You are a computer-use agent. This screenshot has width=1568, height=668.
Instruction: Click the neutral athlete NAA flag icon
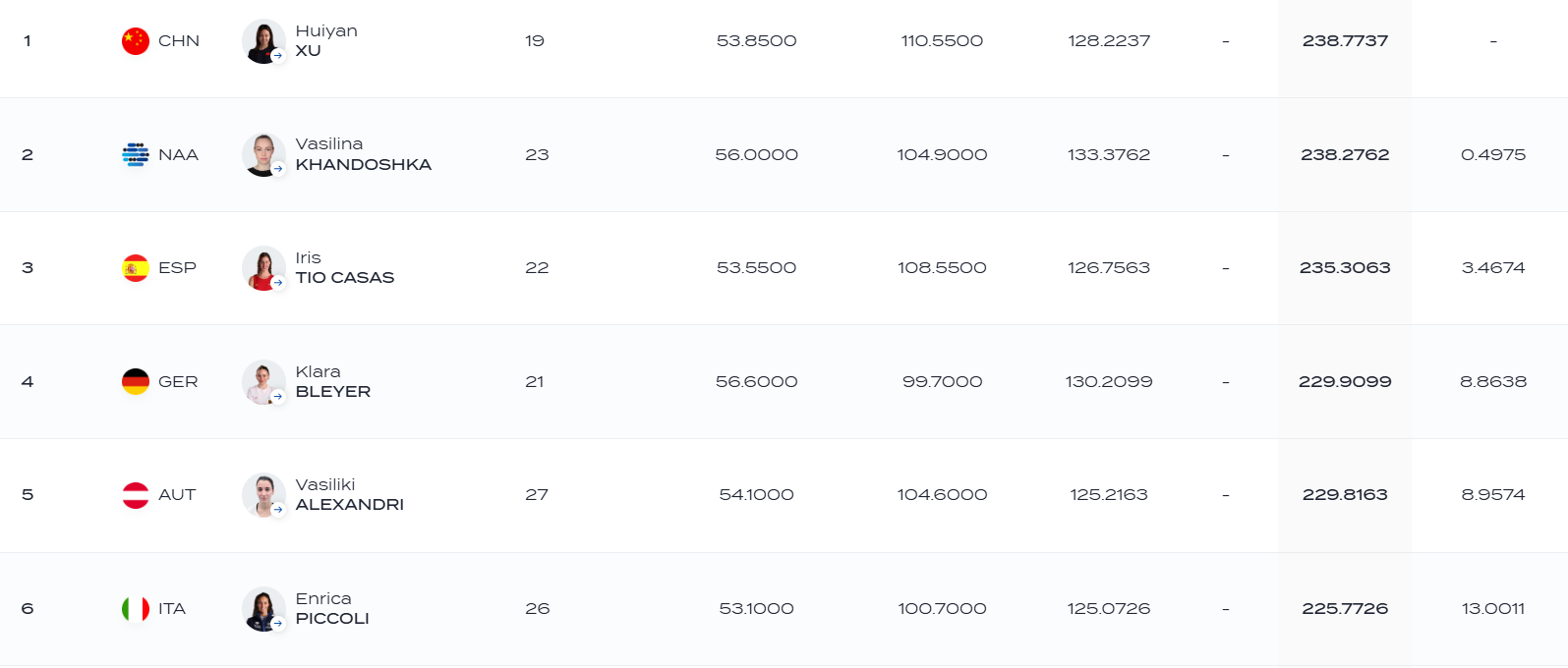click(x=136, y=154)
